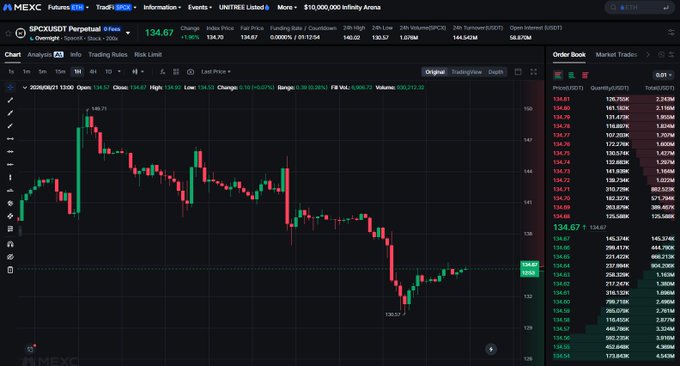Open the Events menu
This screenshot has height=366, width=680.
point(199,7)
